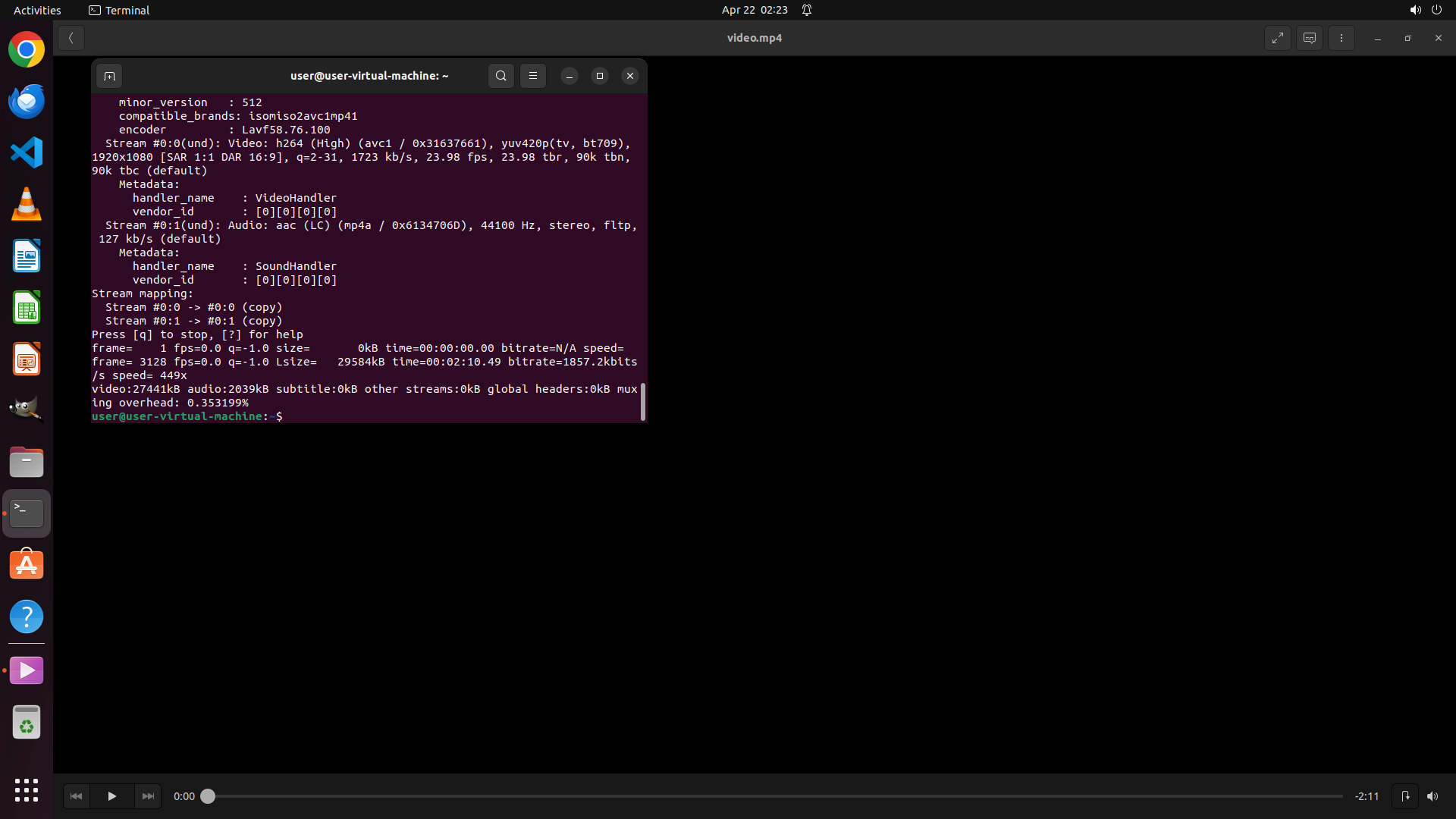Screen dimensions: 1456x819
Task: Launch Google Chrome from the dock
Action: (x=27, y=50)
